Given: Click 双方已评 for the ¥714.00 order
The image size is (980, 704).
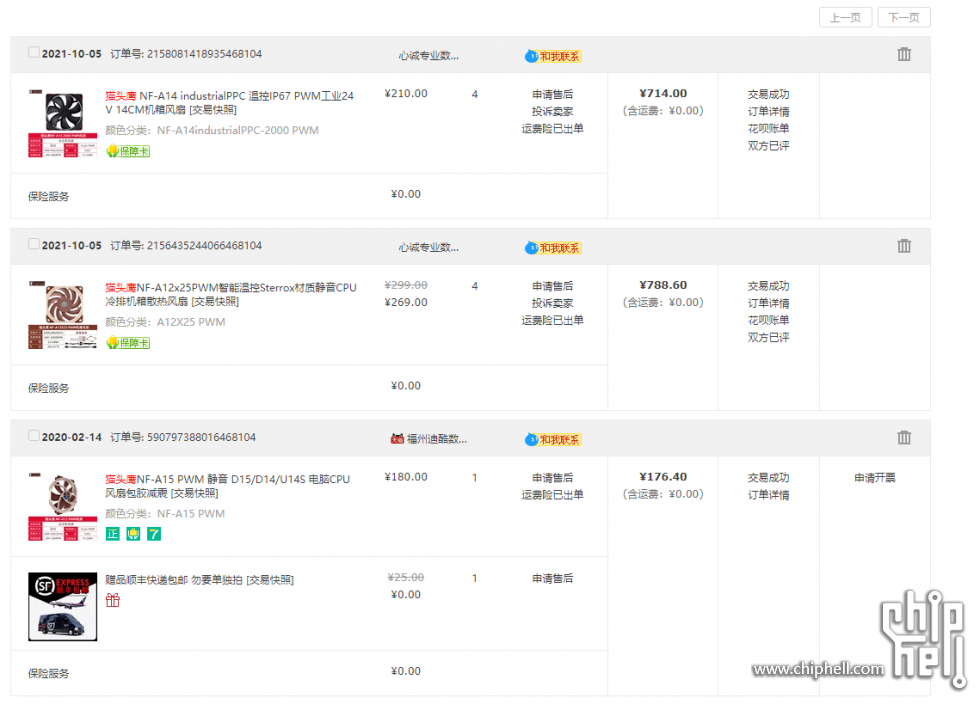Looking at the screenshot, I should (x=768, y=146).
